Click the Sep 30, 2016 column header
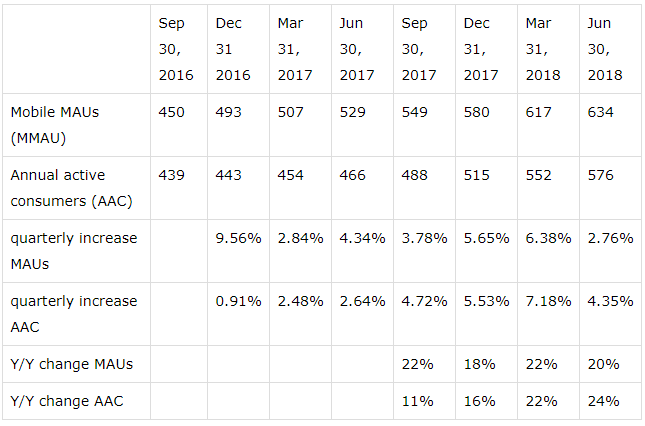Viewport: 645px width, 426px height. tap(176, 49)
